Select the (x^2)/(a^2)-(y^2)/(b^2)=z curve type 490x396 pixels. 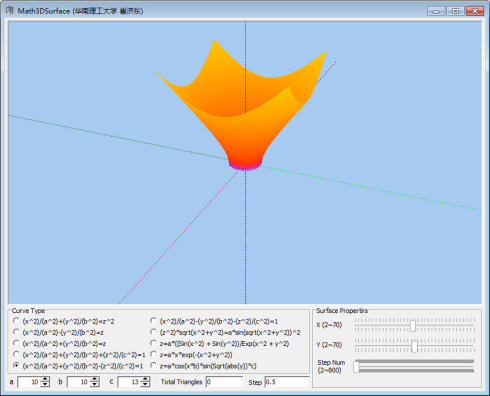(x=16, y=332)
